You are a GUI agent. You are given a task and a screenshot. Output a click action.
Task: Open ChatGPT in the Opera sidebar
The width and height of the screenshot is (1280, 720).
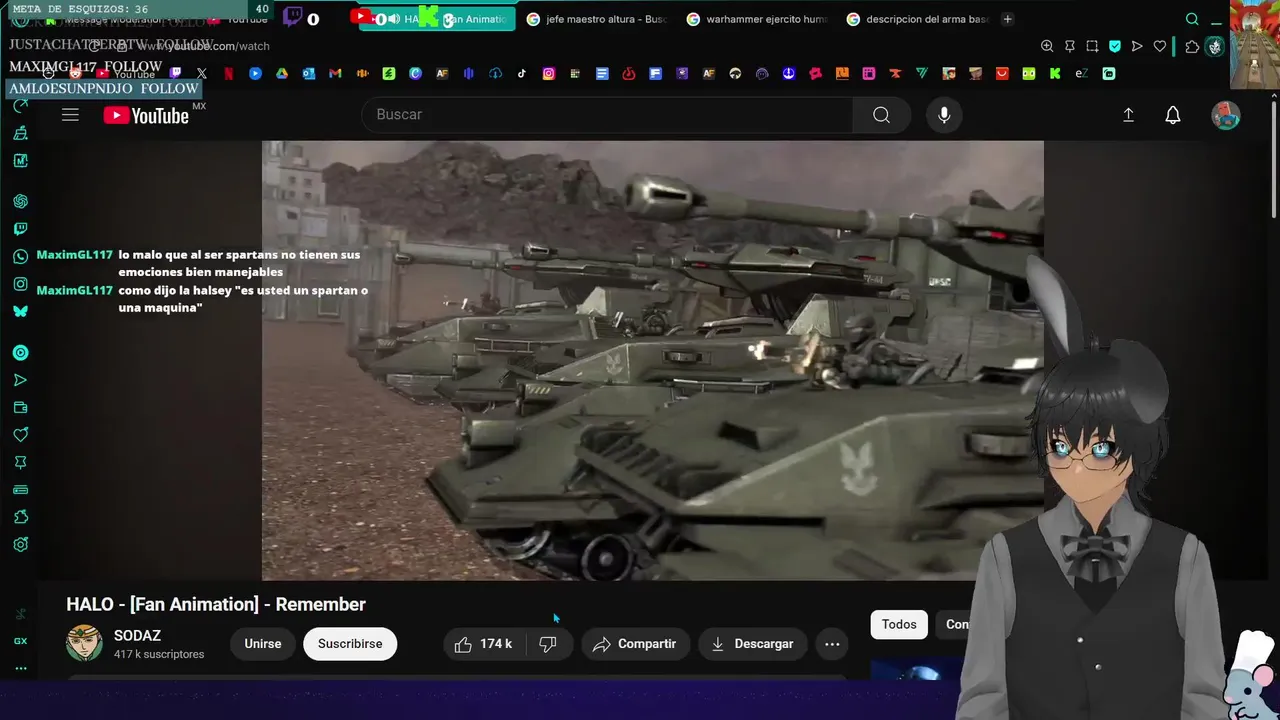(20, 201)
